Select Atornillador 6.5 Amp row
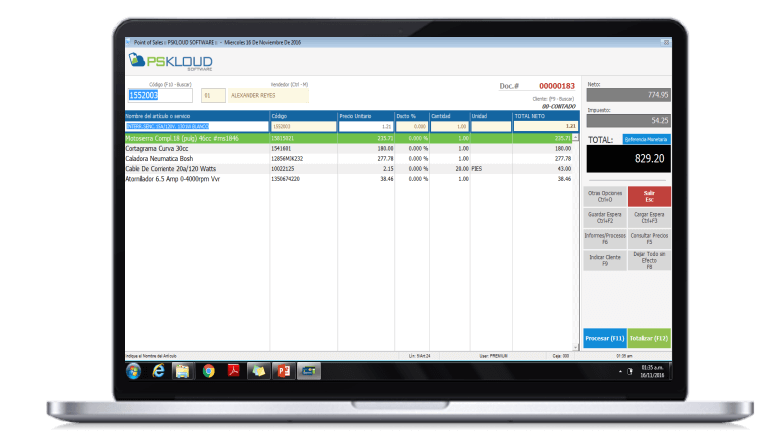767x442 pixels. pyautogui.click(x=348, y=179)
